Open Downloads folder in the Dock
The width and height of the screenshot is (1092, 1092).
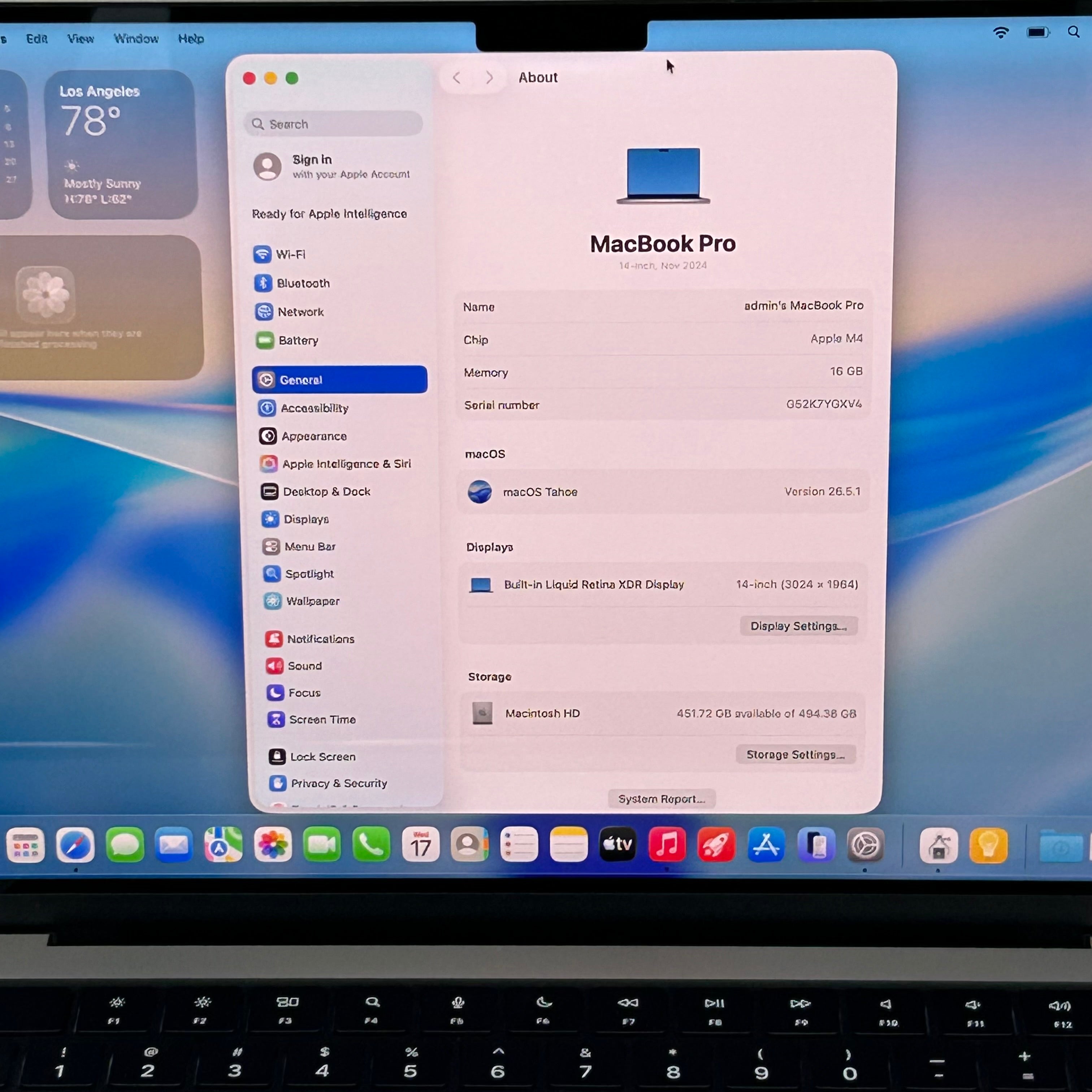click(1061, 846)
